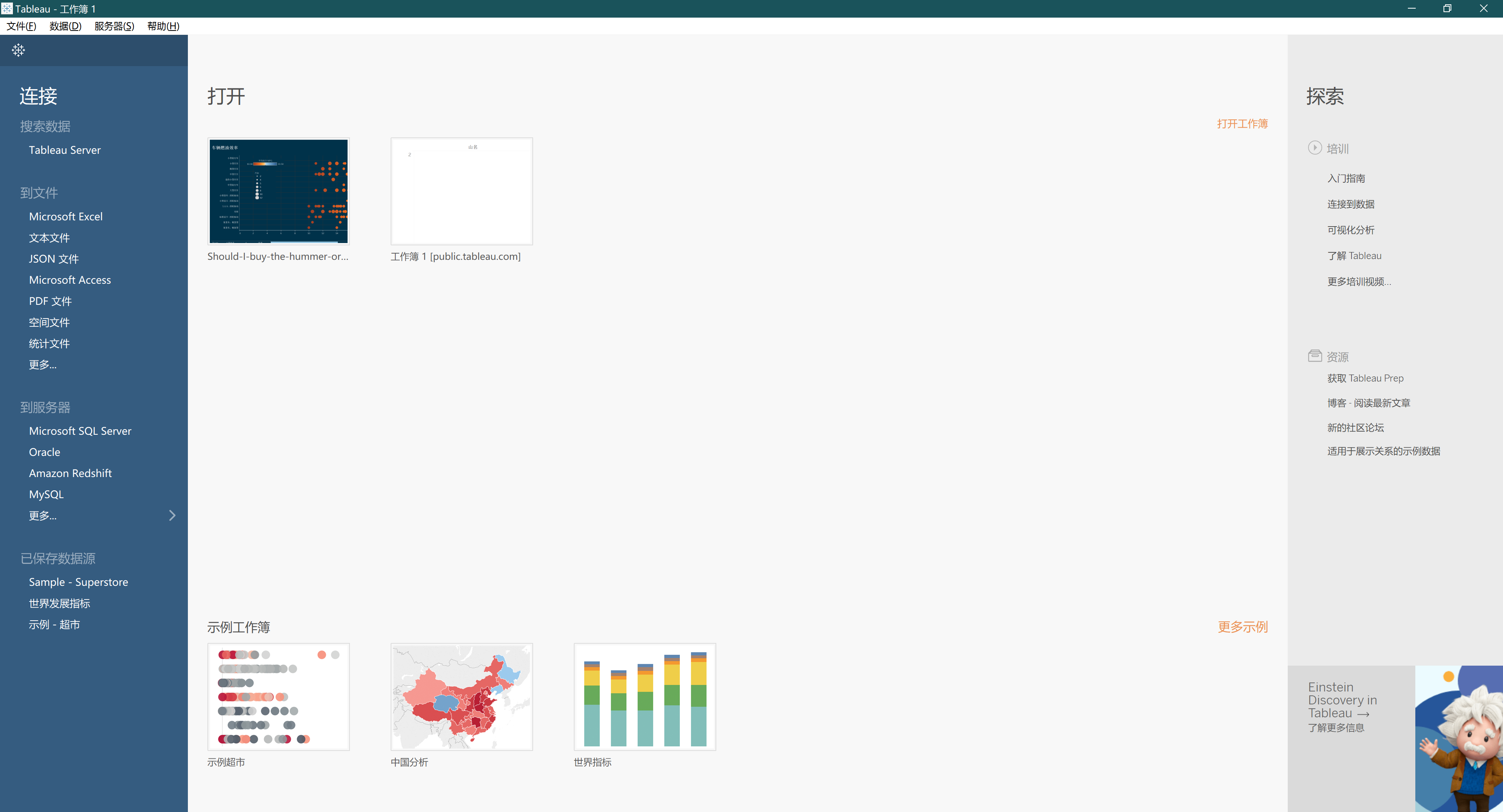Choose 空间文件 connection
Screen dimensions: 1503x812
50,322
